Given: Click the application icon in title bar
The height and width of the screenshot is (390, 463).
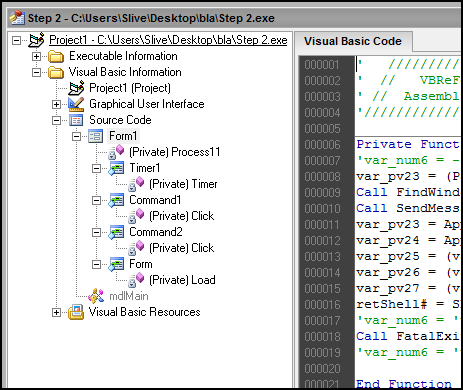Looking at the screenshot, I should coord(17,18).
